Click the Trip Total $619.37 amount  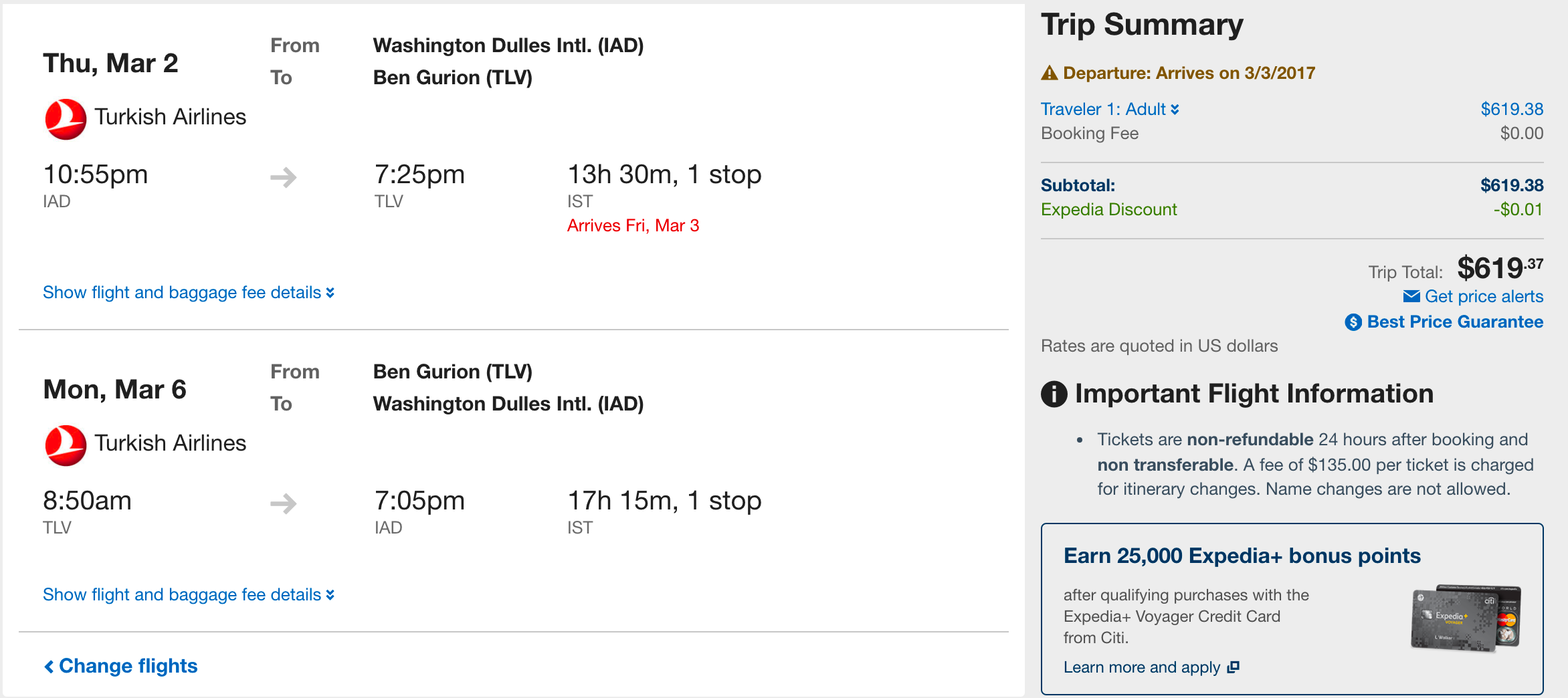coord(1500,268)
